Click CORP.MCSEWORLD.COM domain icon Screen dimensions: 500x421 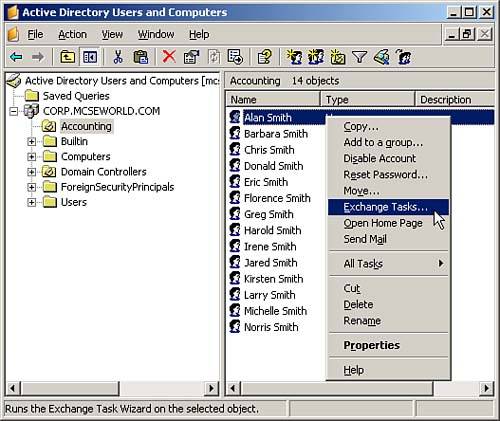coord(31,111)
